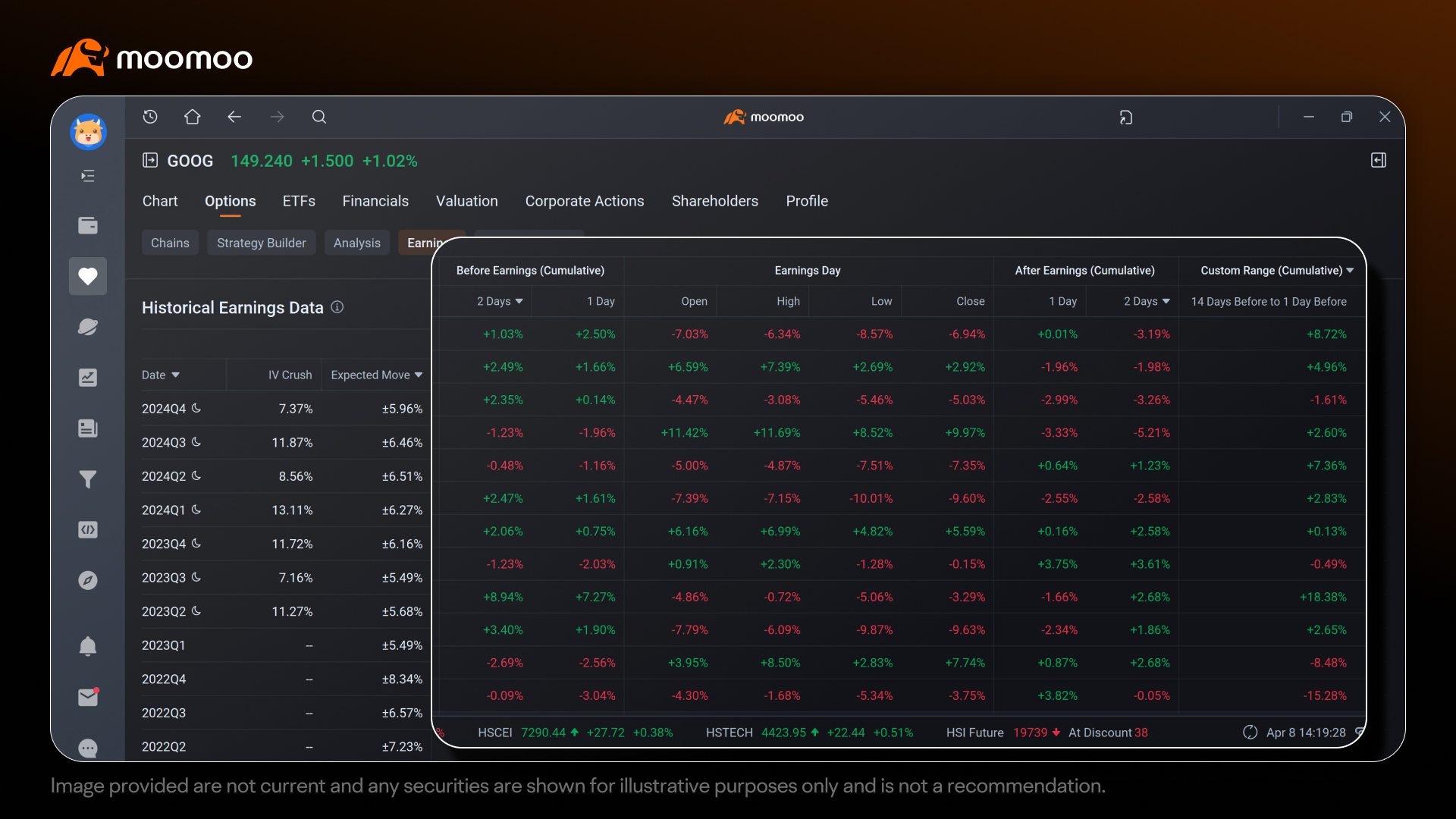Switch to the Financials tab

click(x=375, y=201)
